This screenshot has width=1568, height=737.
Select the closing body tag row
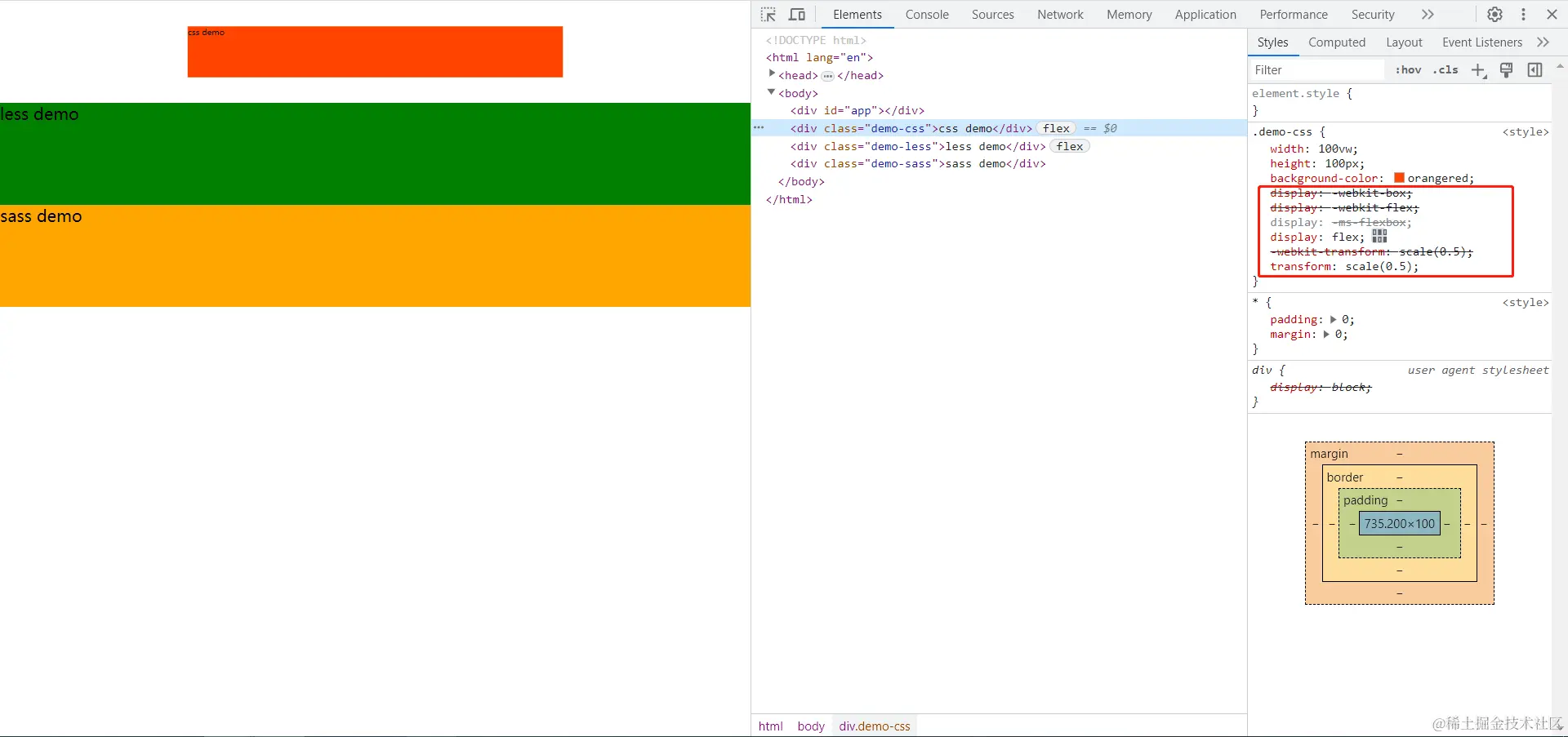coord(801,182)
